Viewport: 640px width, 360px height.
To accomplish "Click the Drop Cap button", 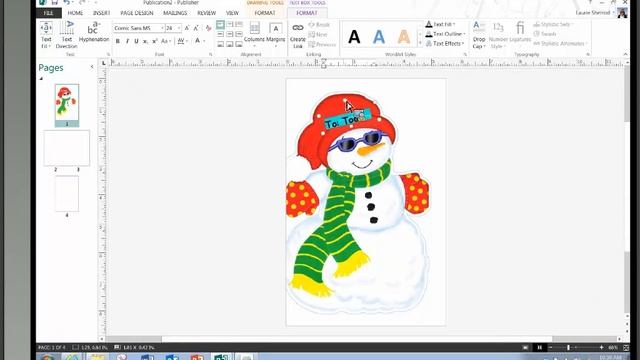I will click(x=479, y=35).
